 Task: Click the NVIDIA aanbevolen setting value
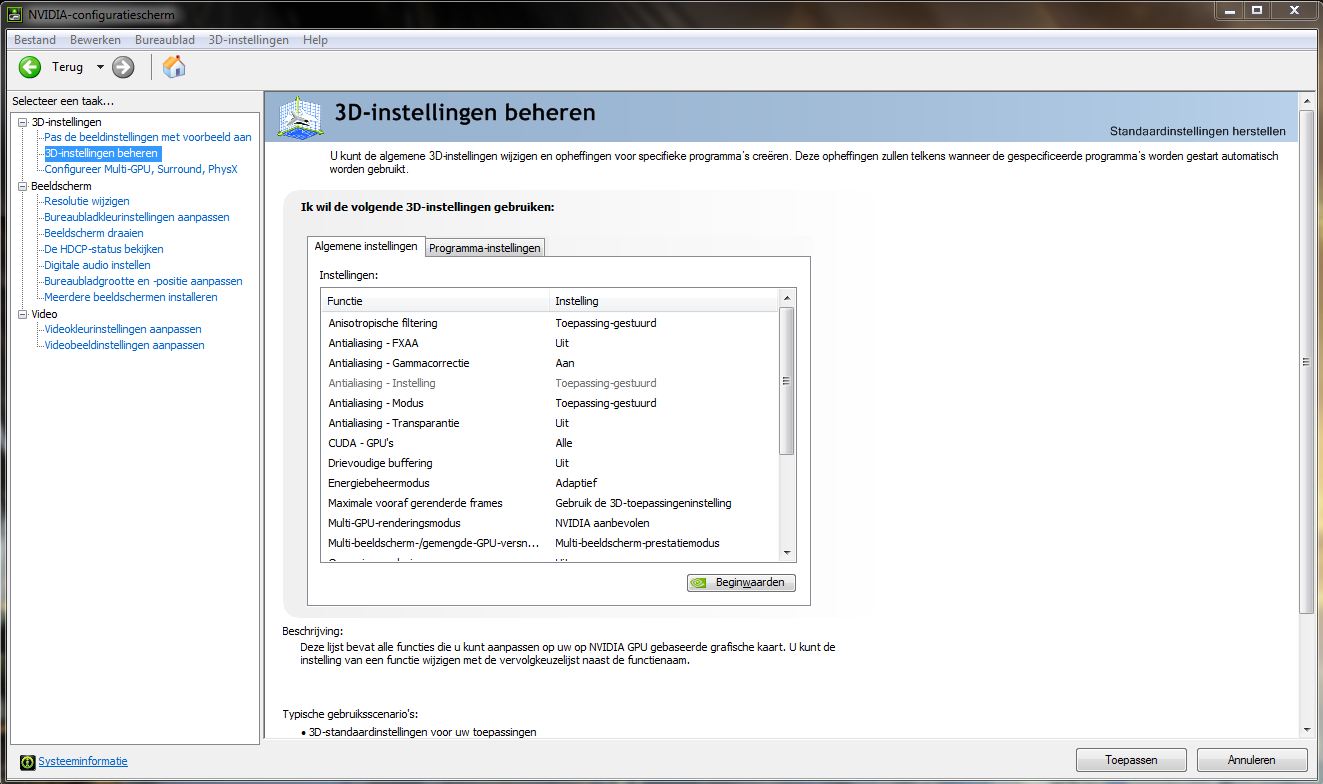pos(602,523)
